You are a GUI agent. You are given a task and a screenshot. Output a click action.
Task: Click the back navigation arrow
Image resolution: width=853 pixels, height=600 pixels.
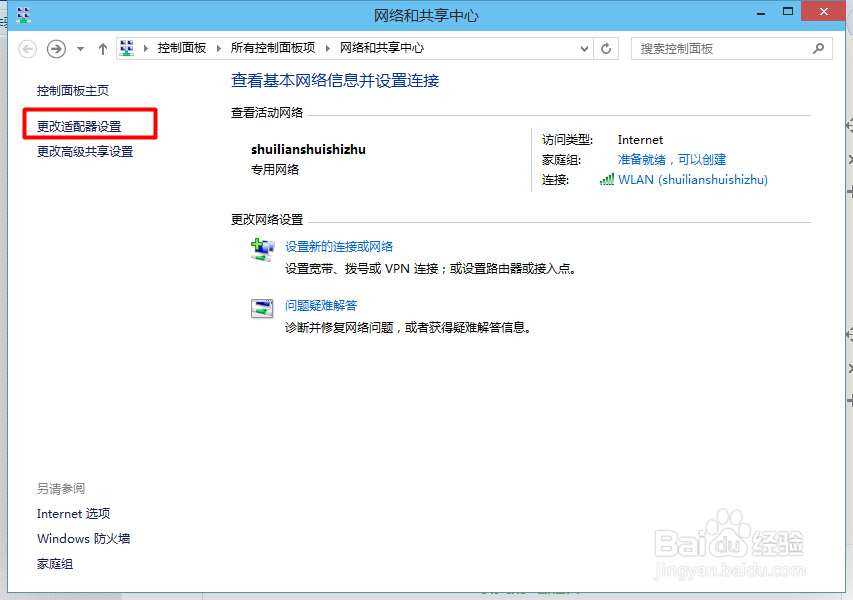[x=27, y=47]
